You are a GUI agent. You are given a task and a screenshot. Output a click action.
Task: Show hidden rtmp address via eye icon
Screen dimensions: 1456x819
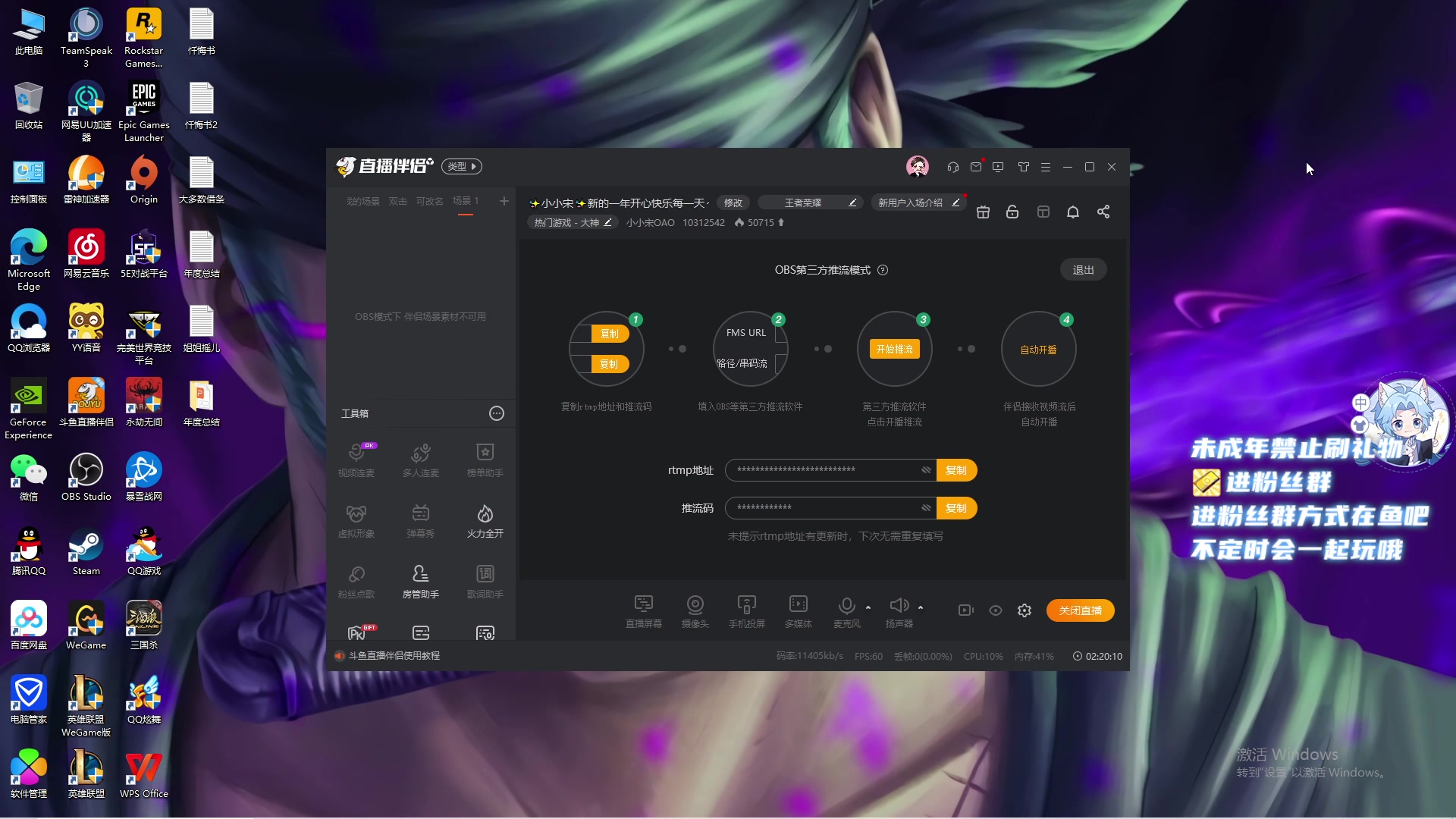pyautogui.click(x=926, y=470)
